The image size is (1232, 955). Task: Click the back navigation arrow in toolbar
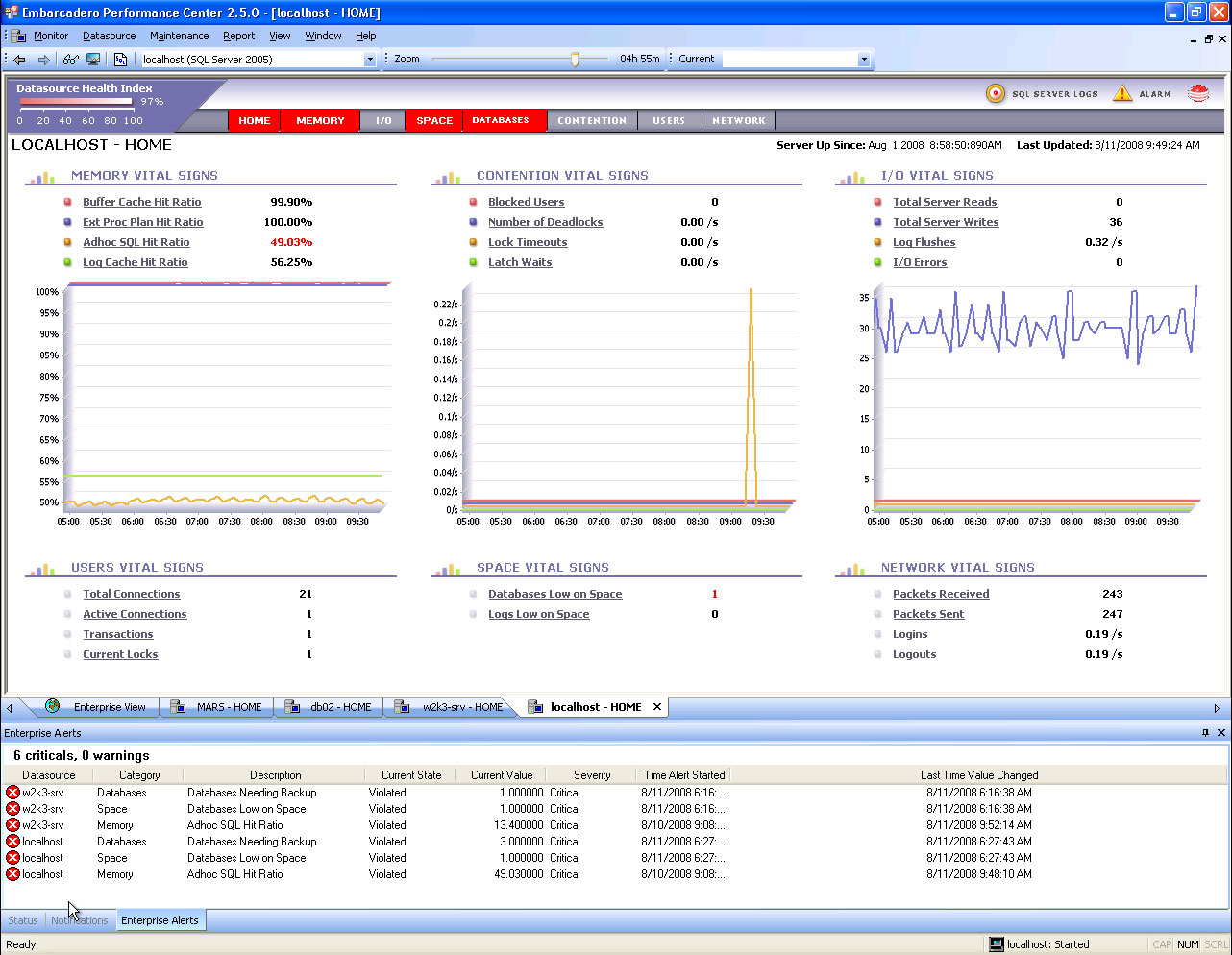coord(19,60)
